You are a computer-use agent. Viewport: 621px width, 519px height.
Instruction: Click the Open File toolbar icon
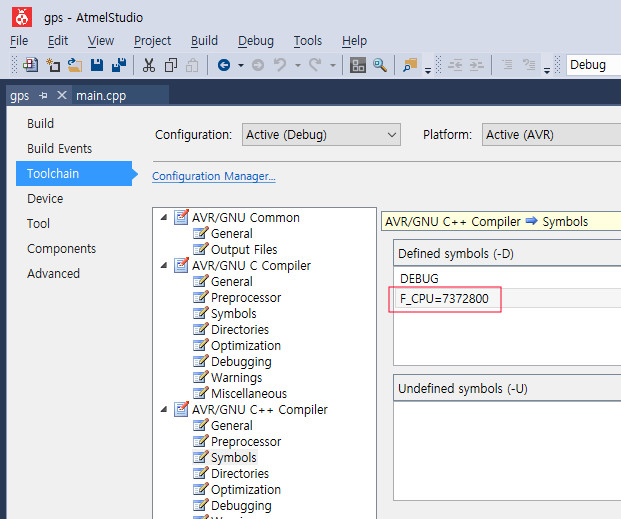75,65
